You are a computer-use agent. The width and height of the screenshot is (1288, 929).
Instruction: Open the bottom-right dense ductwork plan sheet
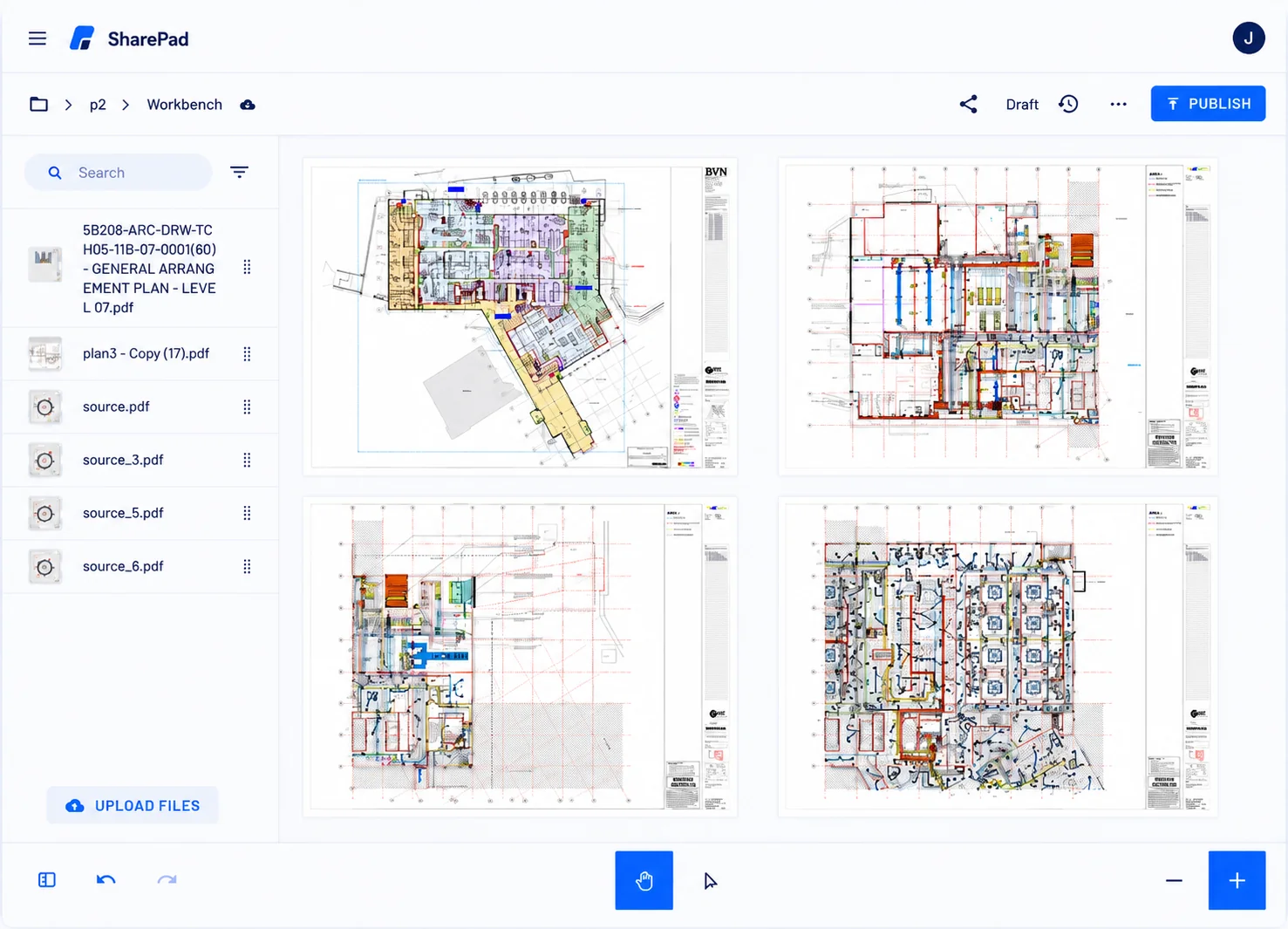[x=998, y=657]
